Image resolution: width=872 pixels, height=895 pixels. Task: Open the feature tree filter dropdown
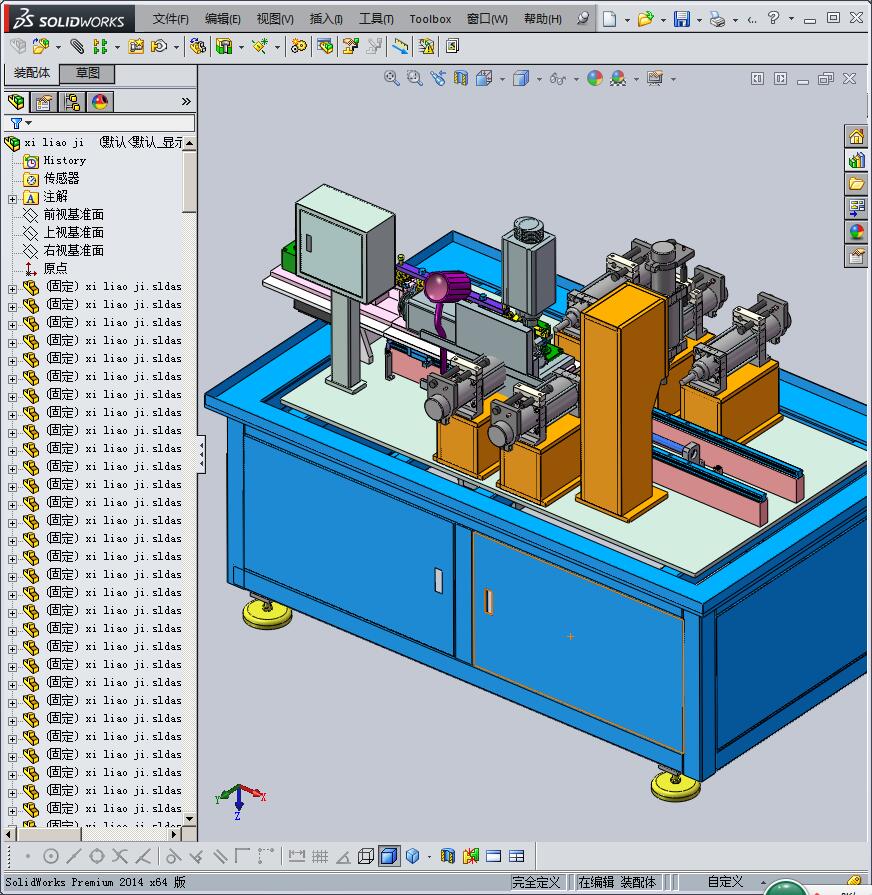[x=21, y=123]
